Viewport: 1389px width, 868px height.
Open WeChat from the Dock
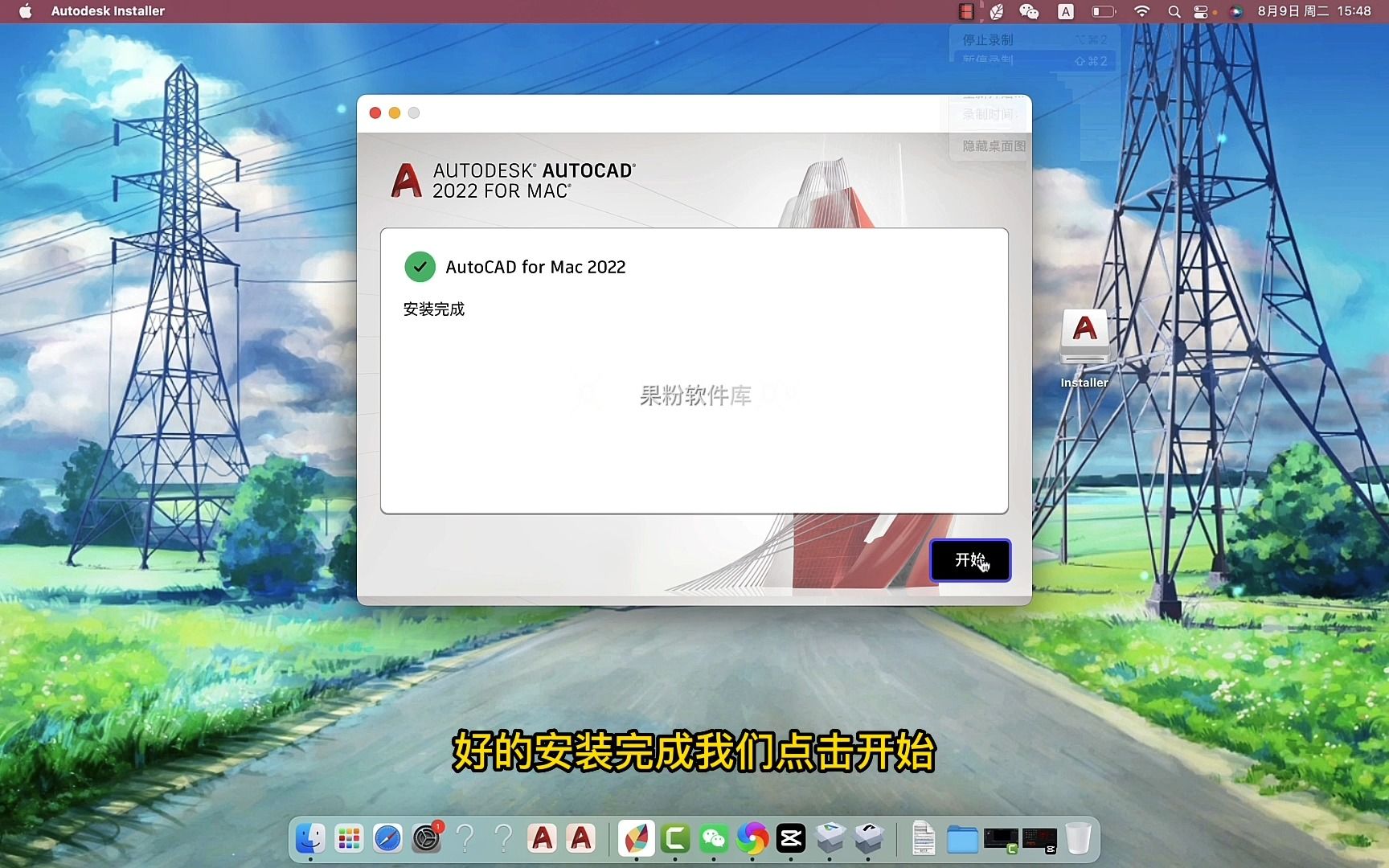(x=714, y=838)
